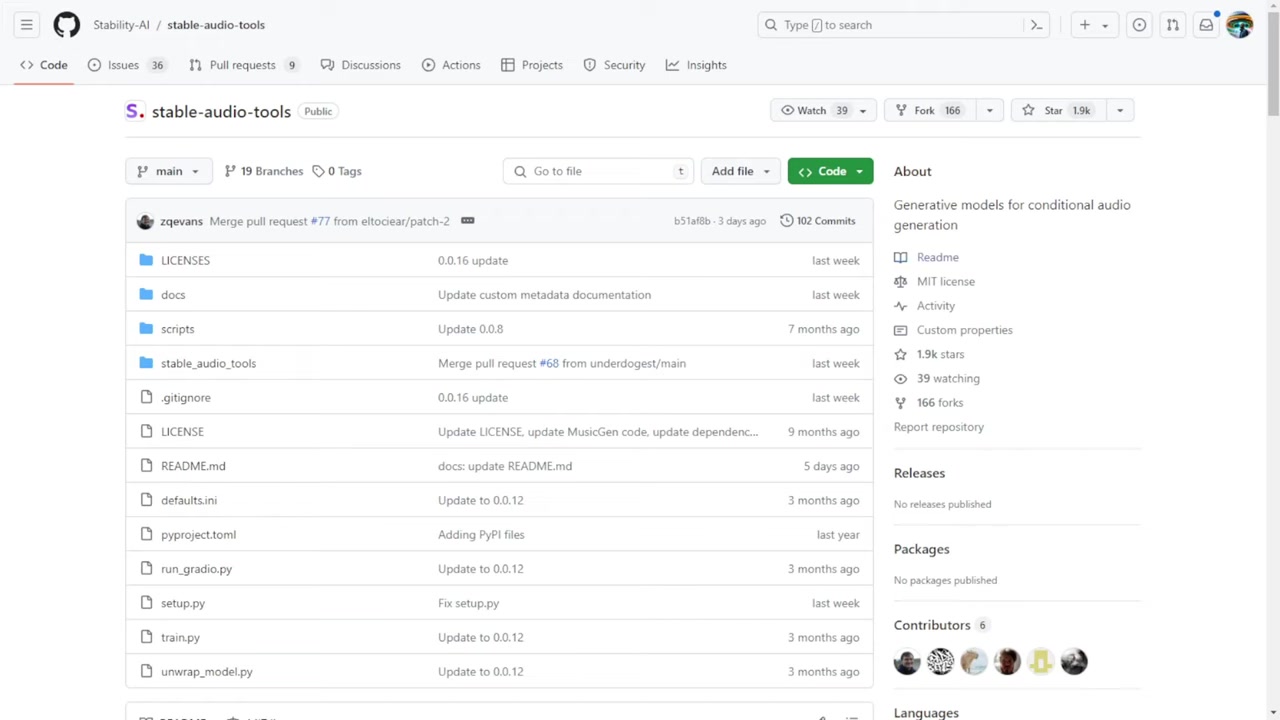Click the plus create new button

pyautogui.click(x=1085, y=25)
